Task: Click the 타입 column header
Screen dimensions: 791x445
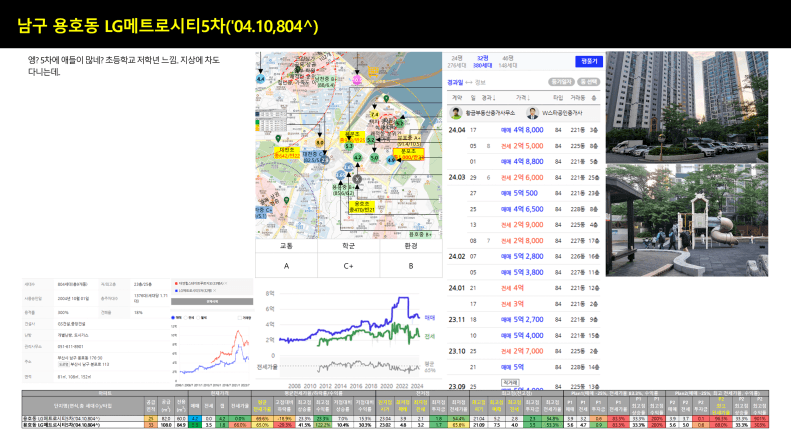Action: click(558, 98)
